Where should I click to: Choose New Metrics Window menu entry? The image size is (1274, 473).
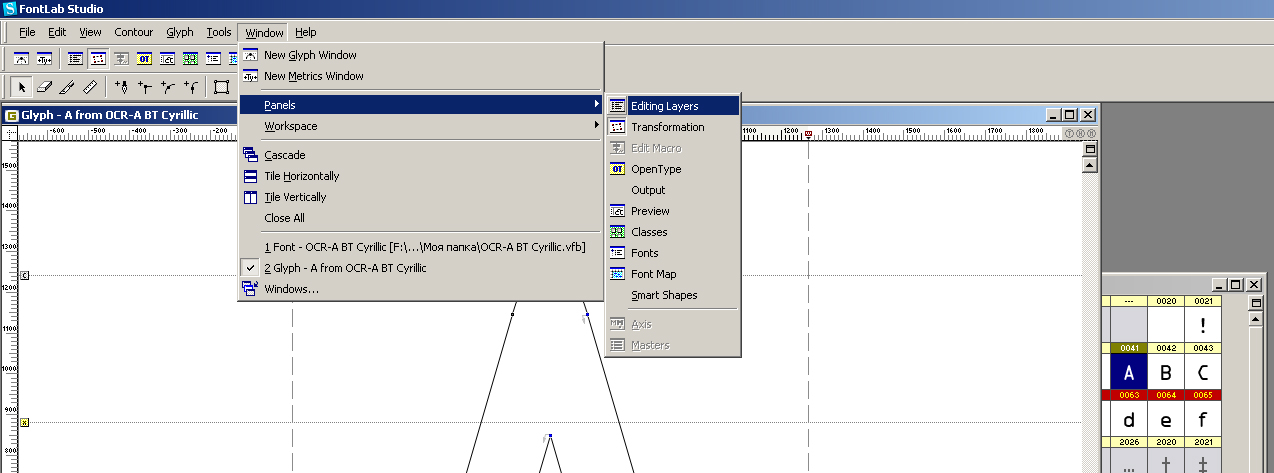click(x=421, y=76)
